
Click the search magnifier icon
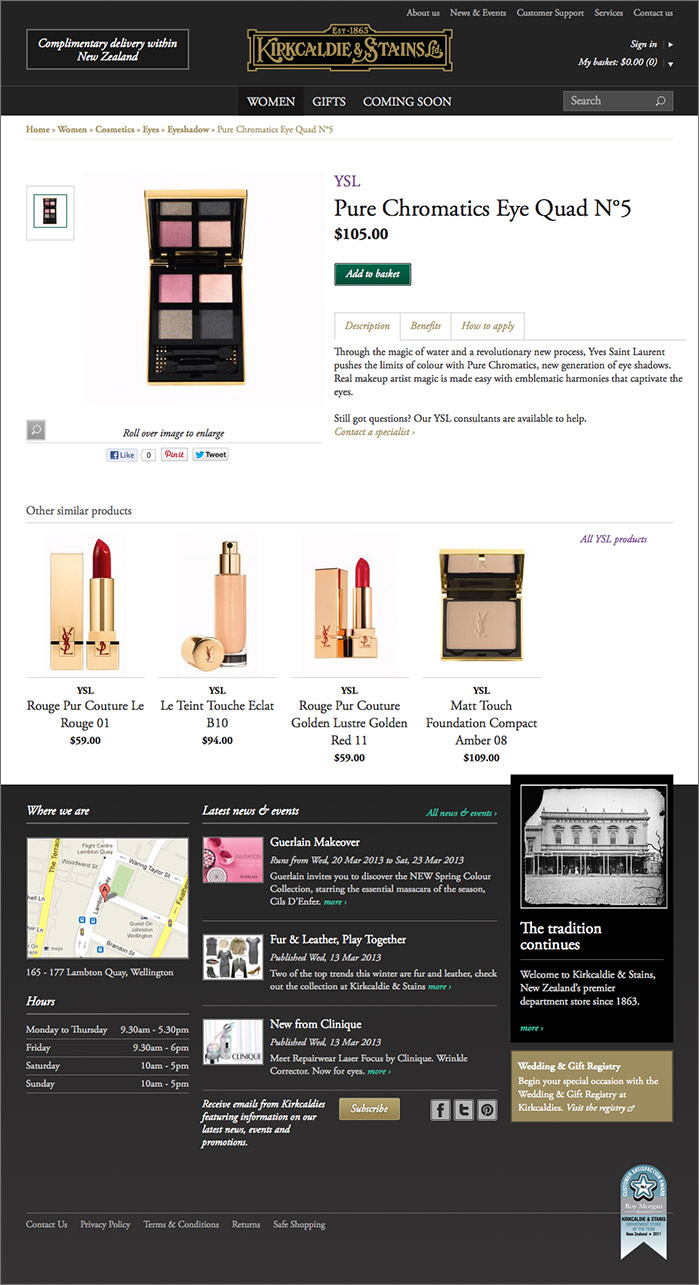(660, 101)
